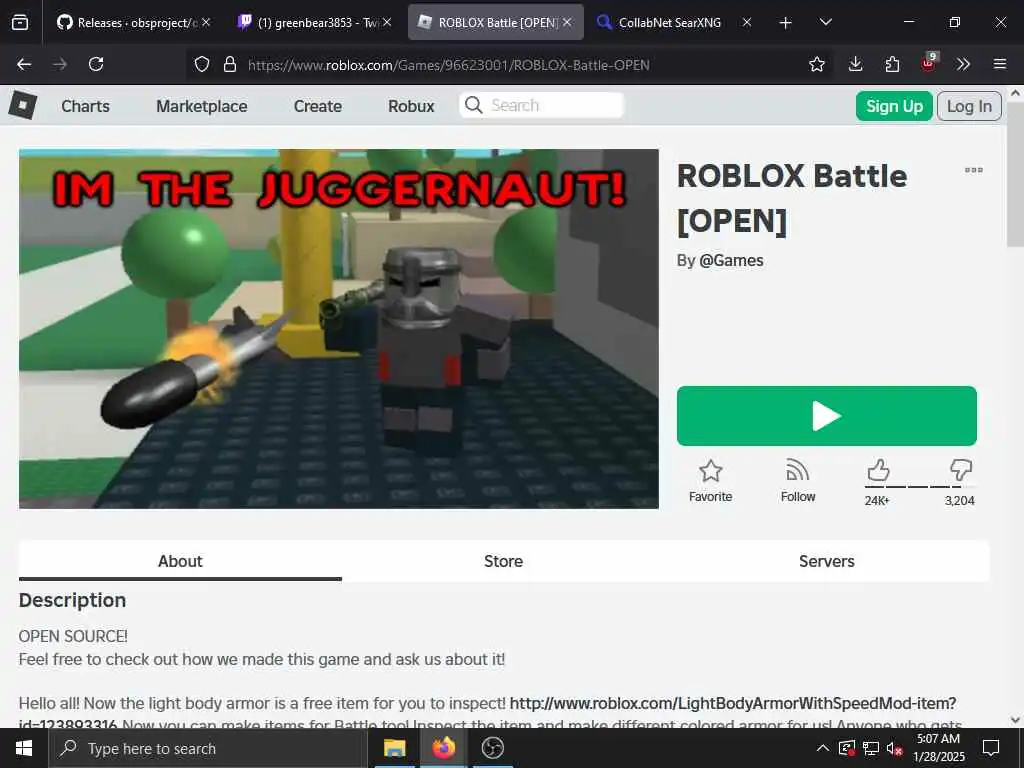1024x768 pixels.
Task: Click the Roblox Search input field
Action: point(541,105)
